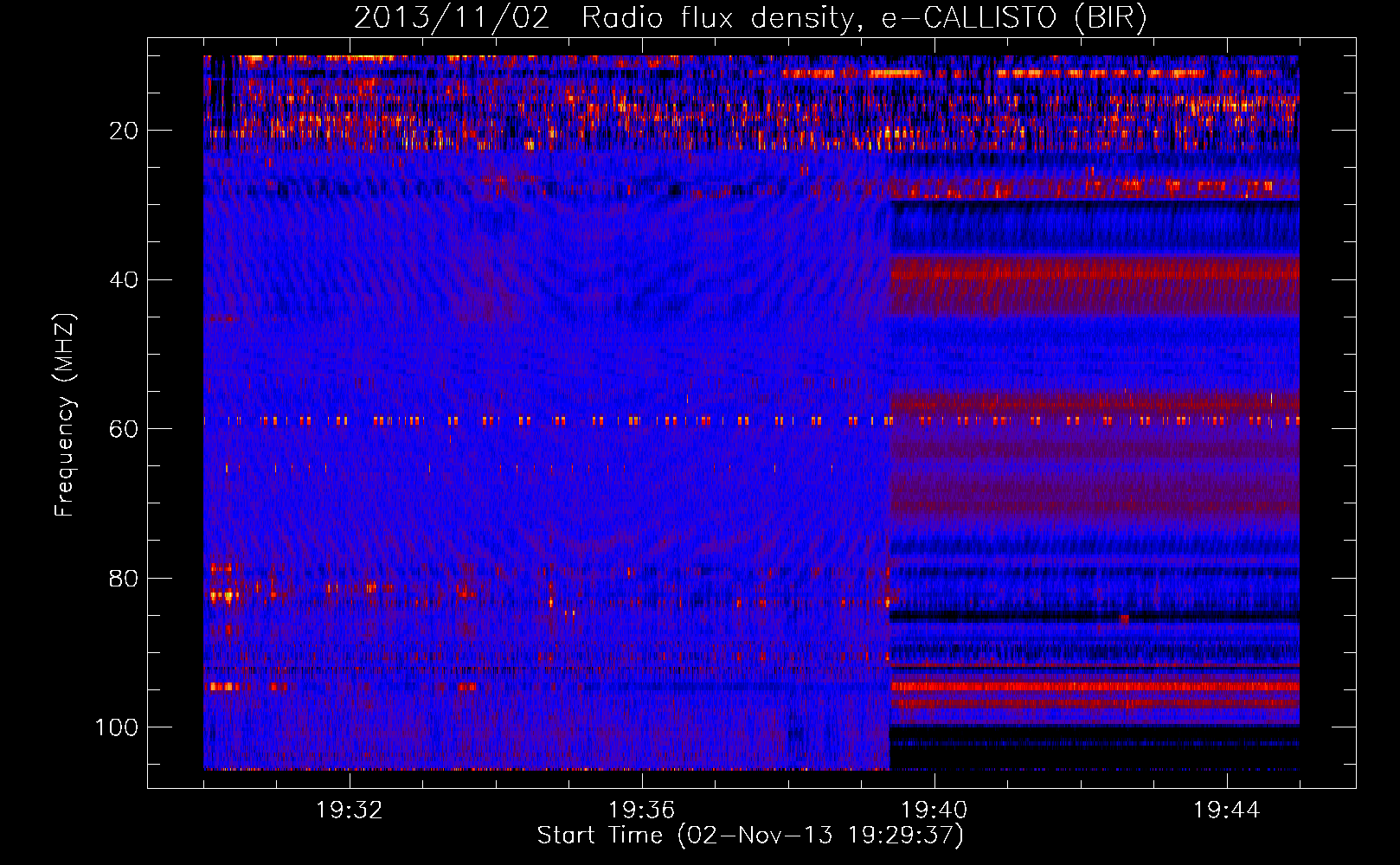Click the 19:36 time tick label

(642, 811)
